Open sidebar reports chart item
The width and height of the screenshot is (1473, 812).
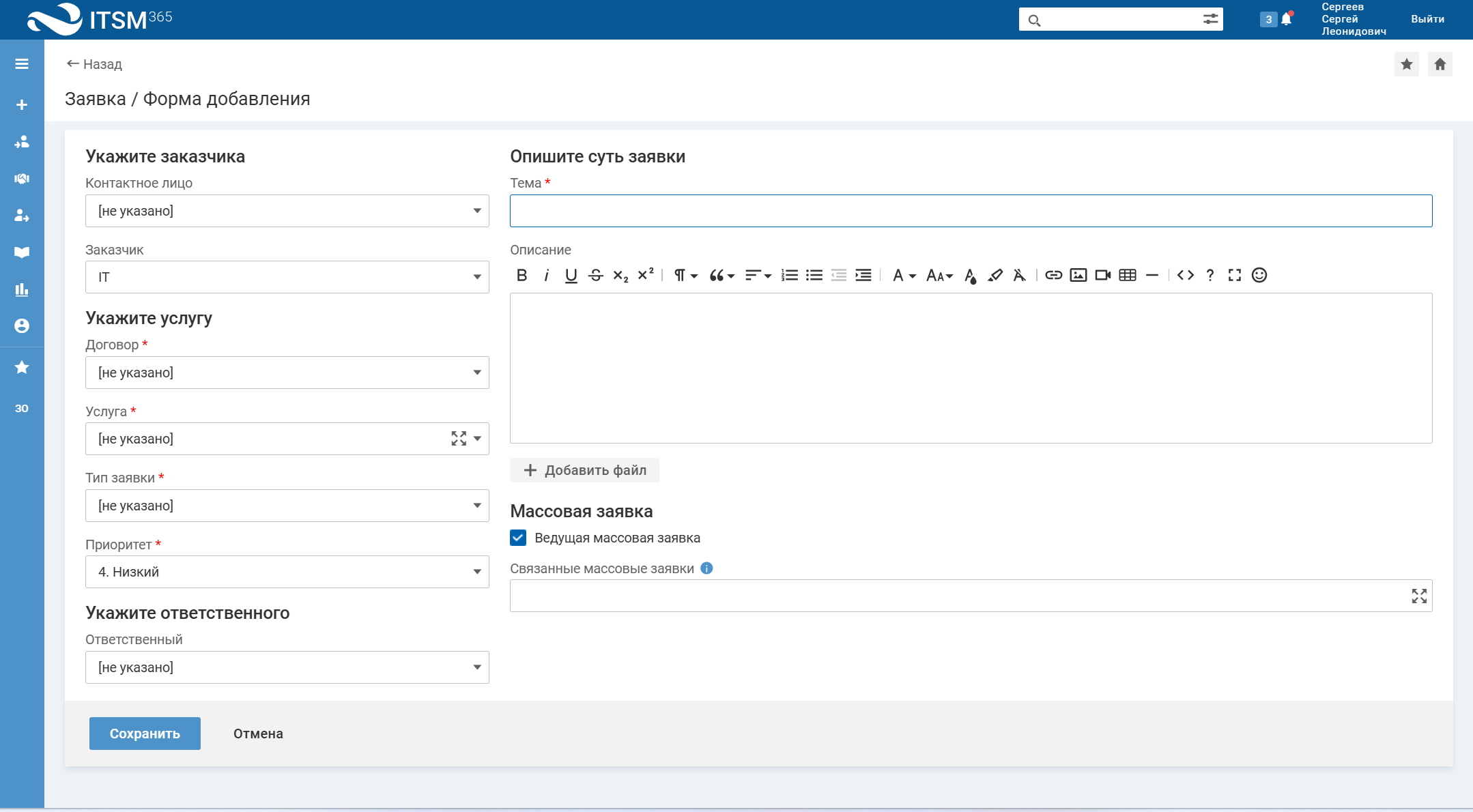[22, 289]
